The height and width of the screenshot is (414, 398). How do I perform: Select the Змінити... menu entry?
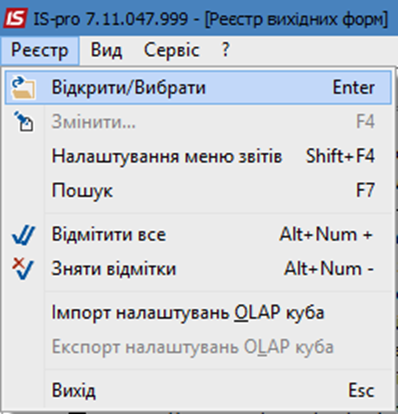198,122
